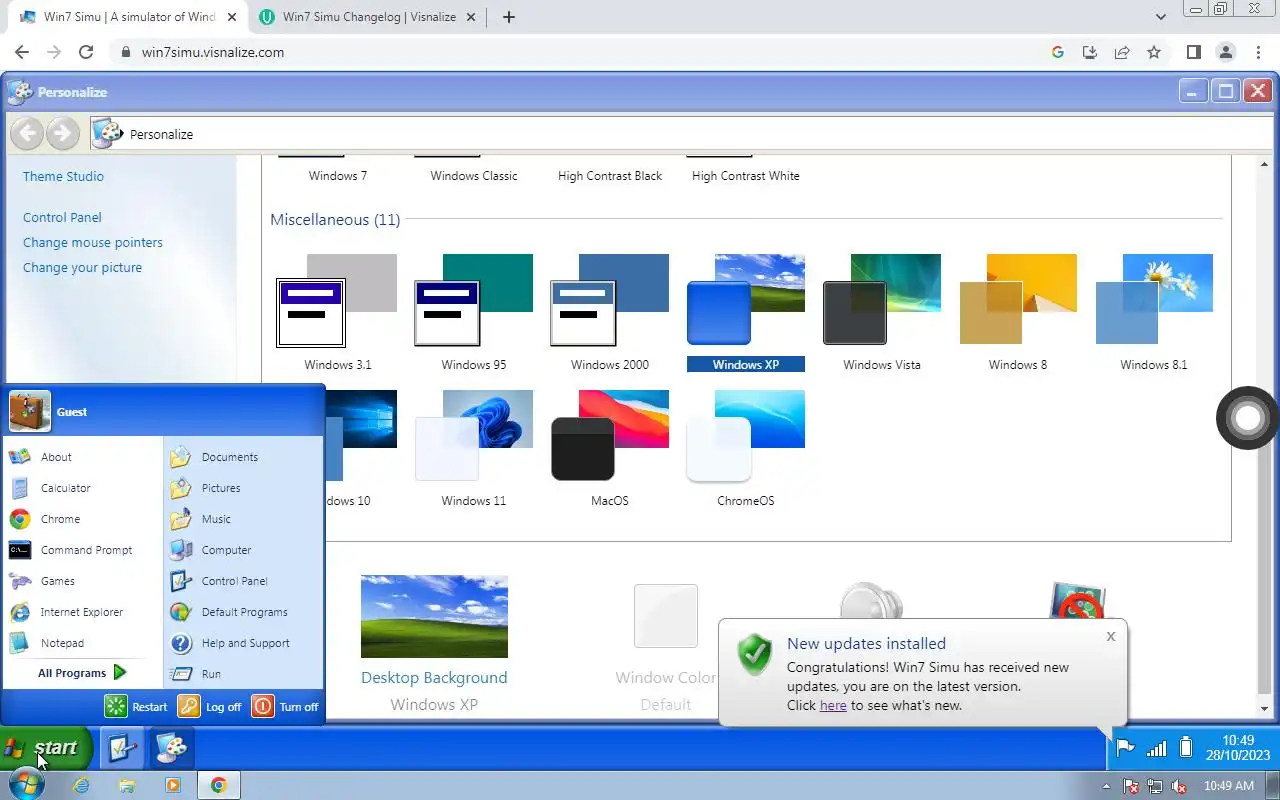
Task: Open Notepad from the Start menu
Action: pos(82,643)
